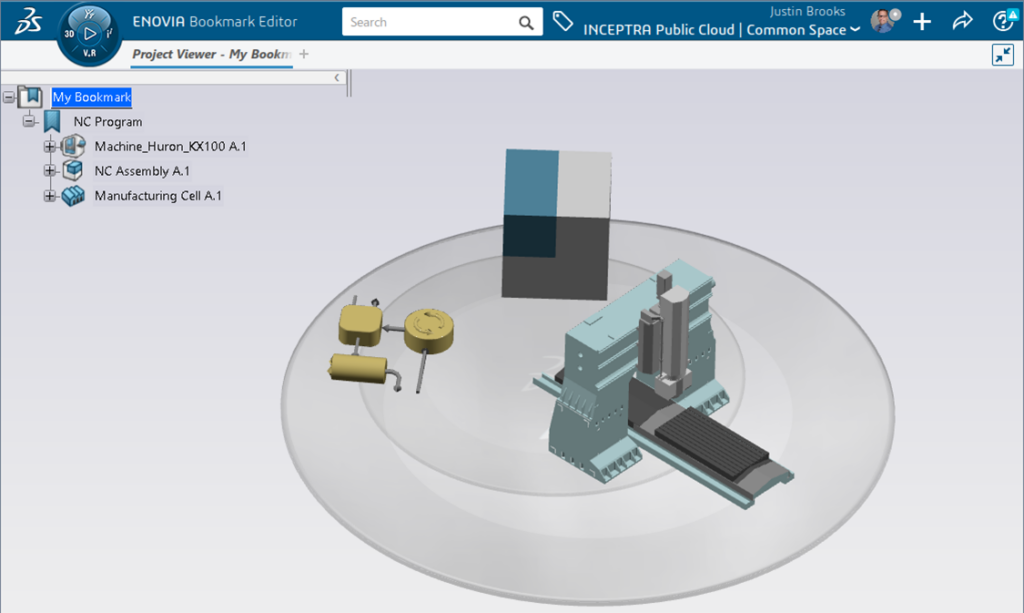The image size is (1024, 613).
Task: Click the Share arrow icon
Action: point(962,22)
